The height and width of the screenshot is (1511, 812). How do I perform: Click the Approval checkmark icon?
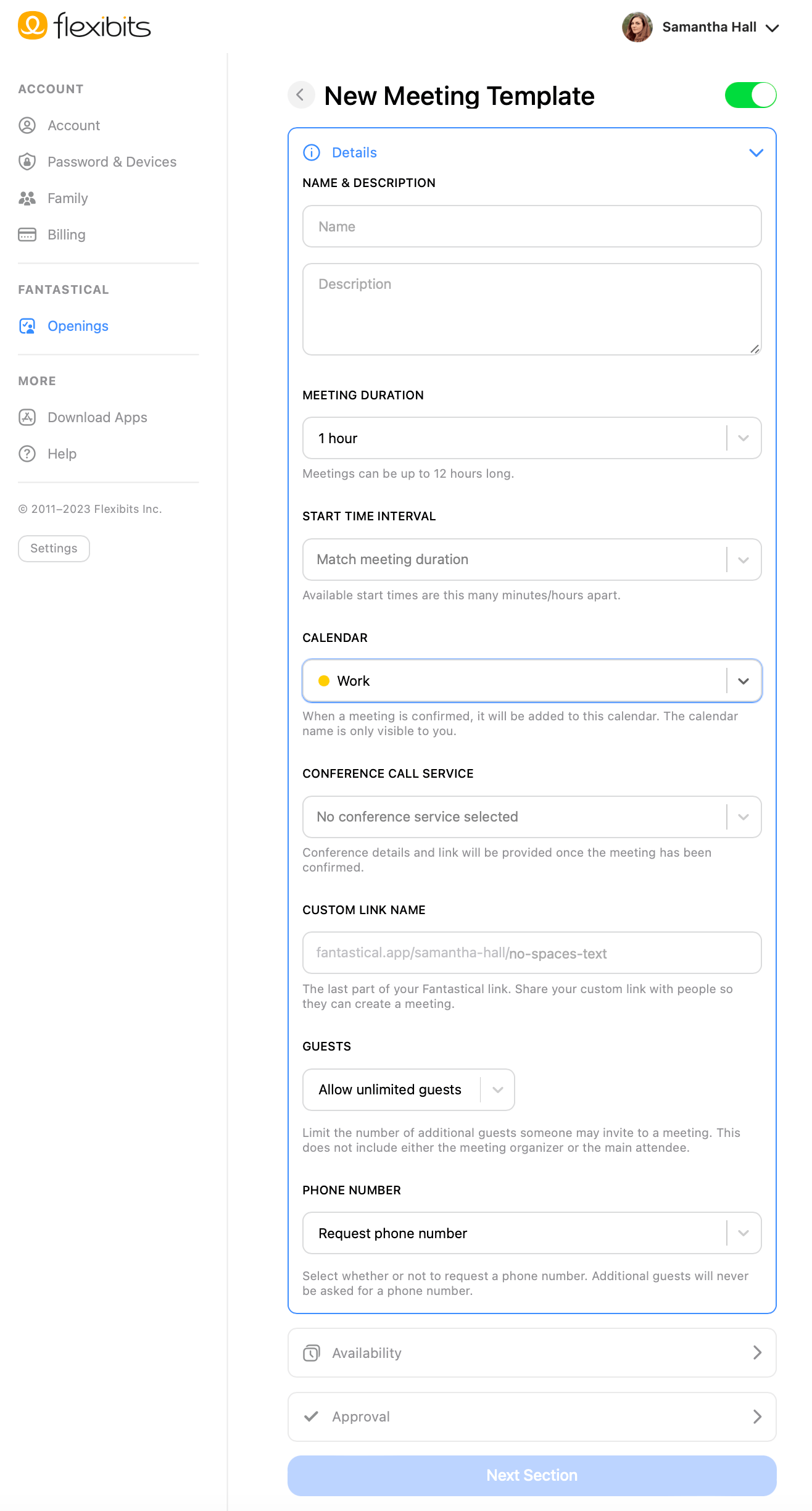(312, 1417)
